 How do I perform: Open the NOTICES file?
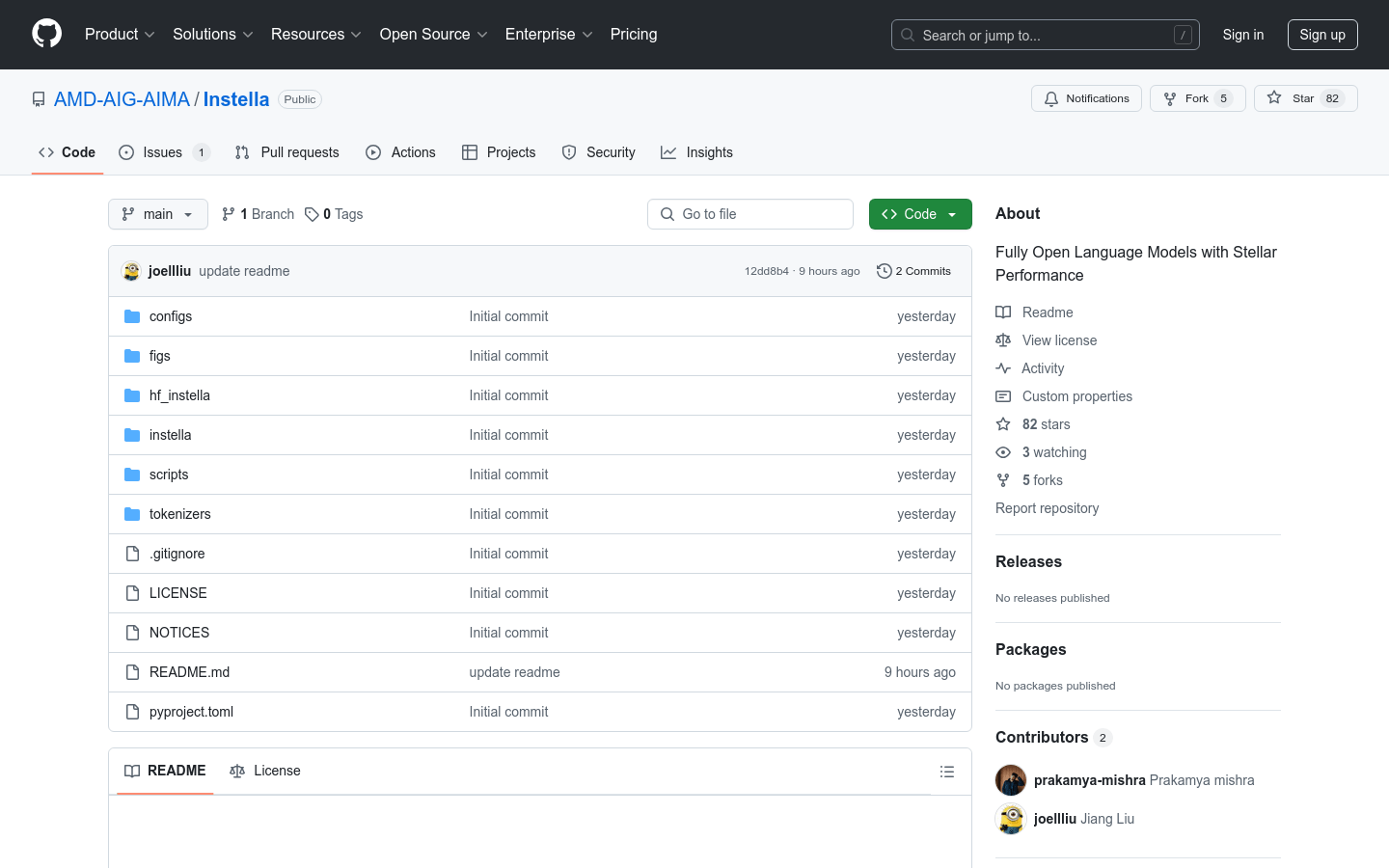point(179,633)
